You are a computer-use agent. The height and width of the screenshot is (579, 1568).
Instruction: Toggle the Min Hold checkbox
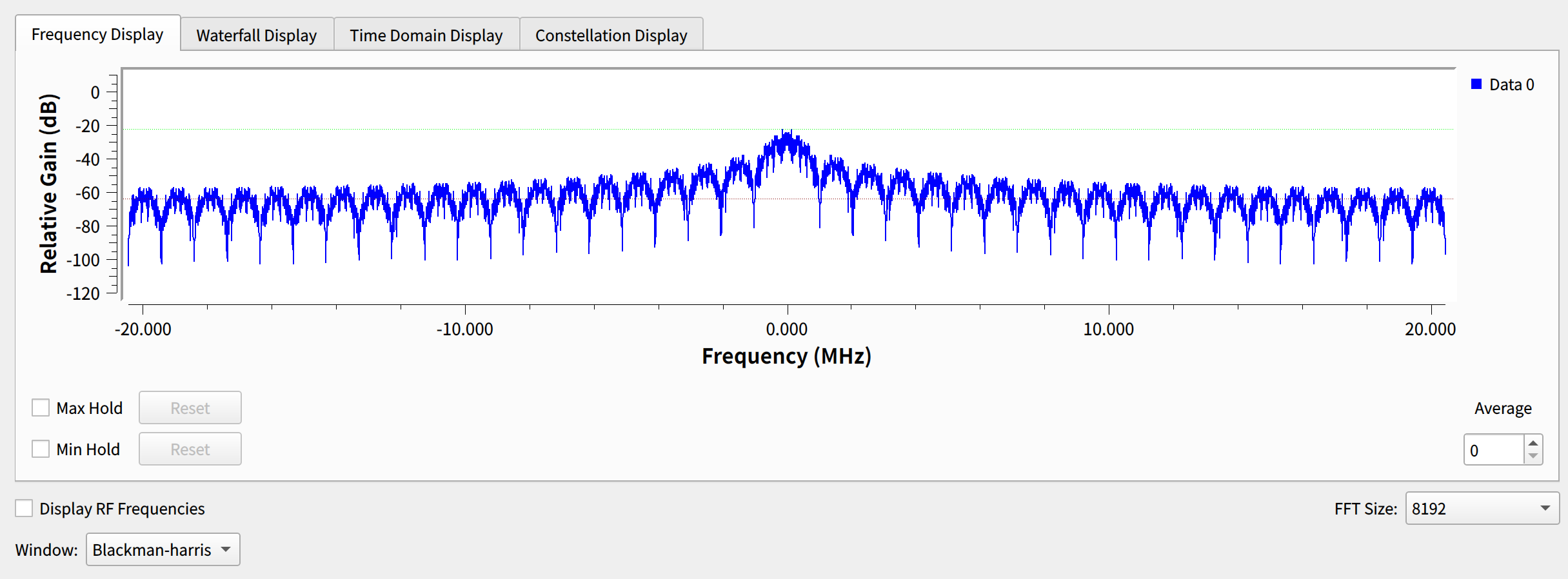[41, 449]
